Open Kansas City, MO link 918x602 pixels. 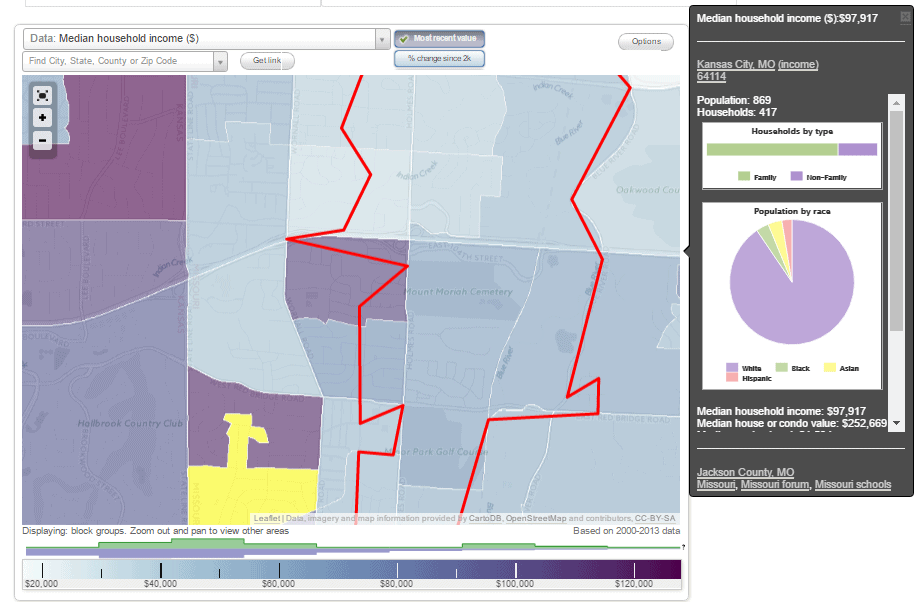(x=735, y=65)
